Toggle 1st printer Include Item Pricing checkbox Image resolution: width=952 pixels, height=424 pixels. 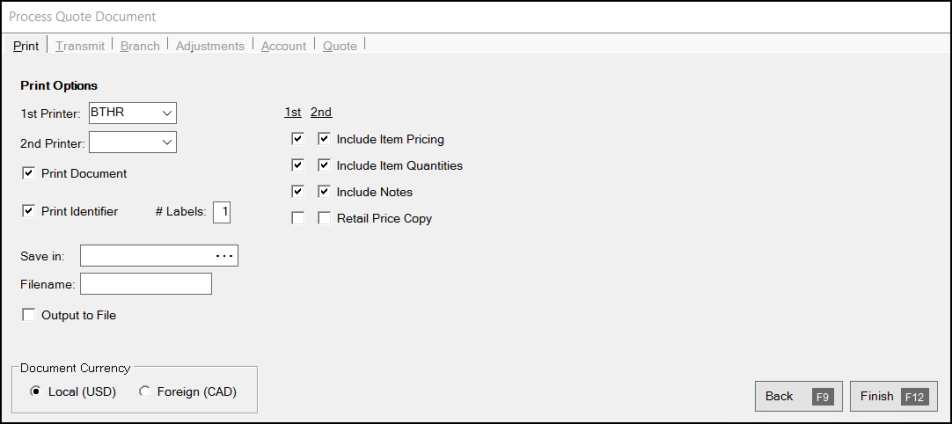tap(298, 139)
